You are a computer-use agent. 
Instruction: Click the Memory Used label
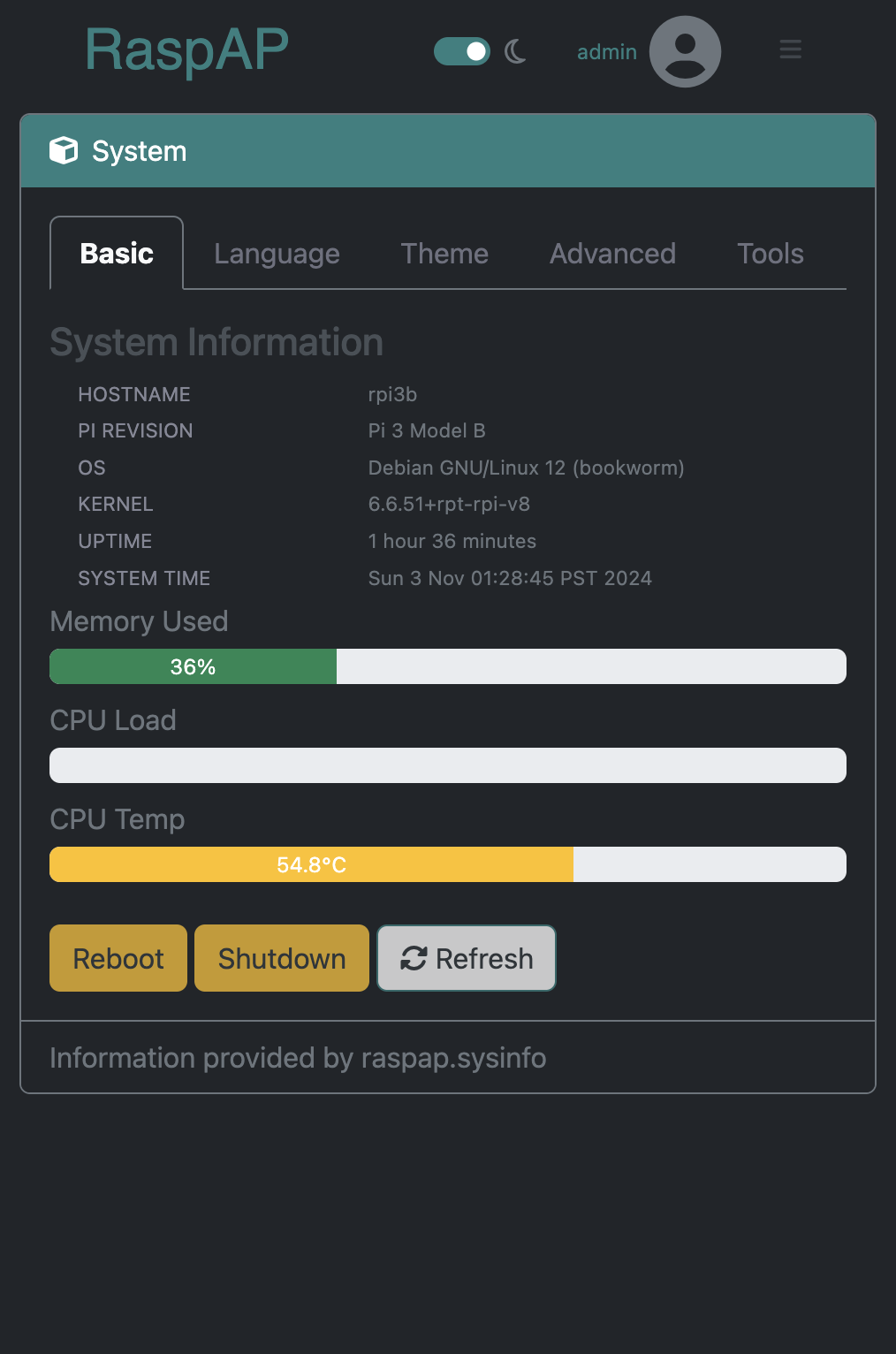[x=139, y=621]
